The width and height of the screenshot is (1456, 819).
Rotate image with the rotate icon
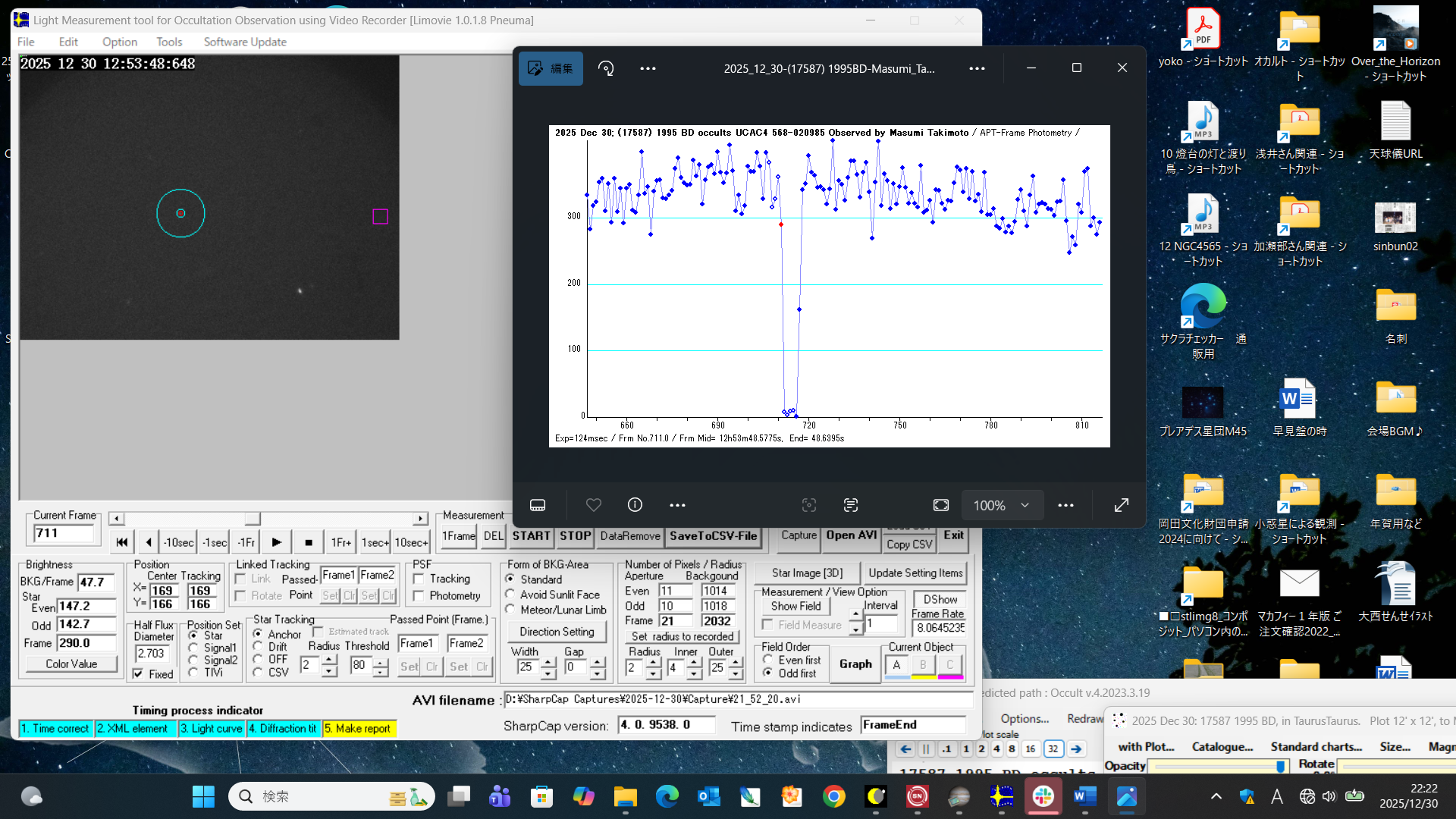click(x=606, y=68)
